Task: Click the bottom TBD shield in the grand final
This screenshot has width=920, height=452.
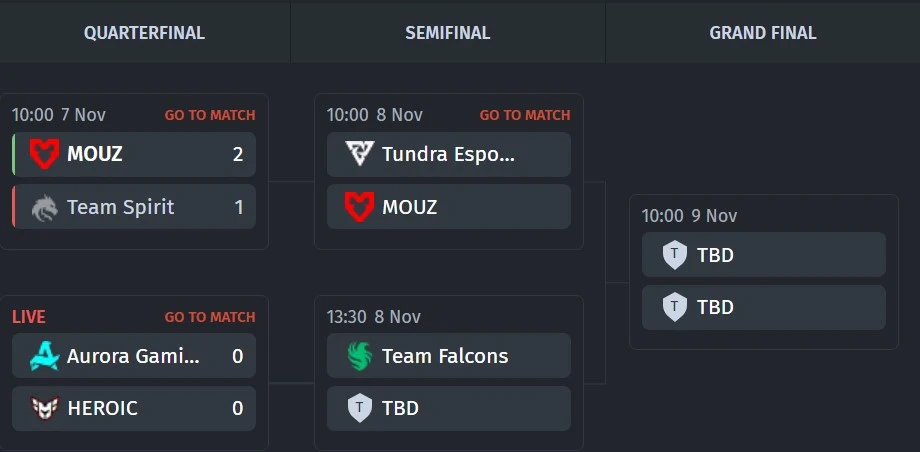Action: coord(675,307)
